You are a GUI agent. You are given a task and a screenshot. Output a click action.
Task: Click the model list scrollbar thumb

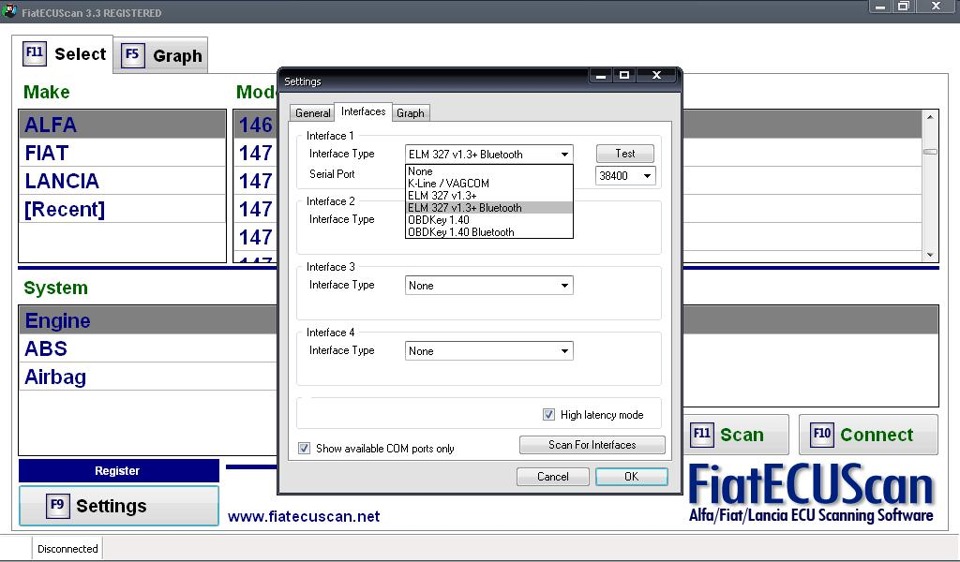click(930, 152)
